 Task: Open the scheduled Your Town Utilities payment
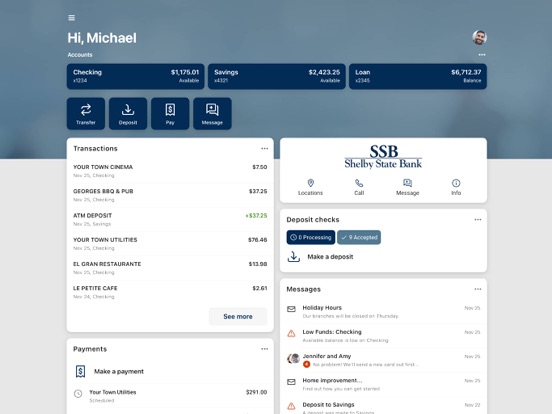coord(170,396)
